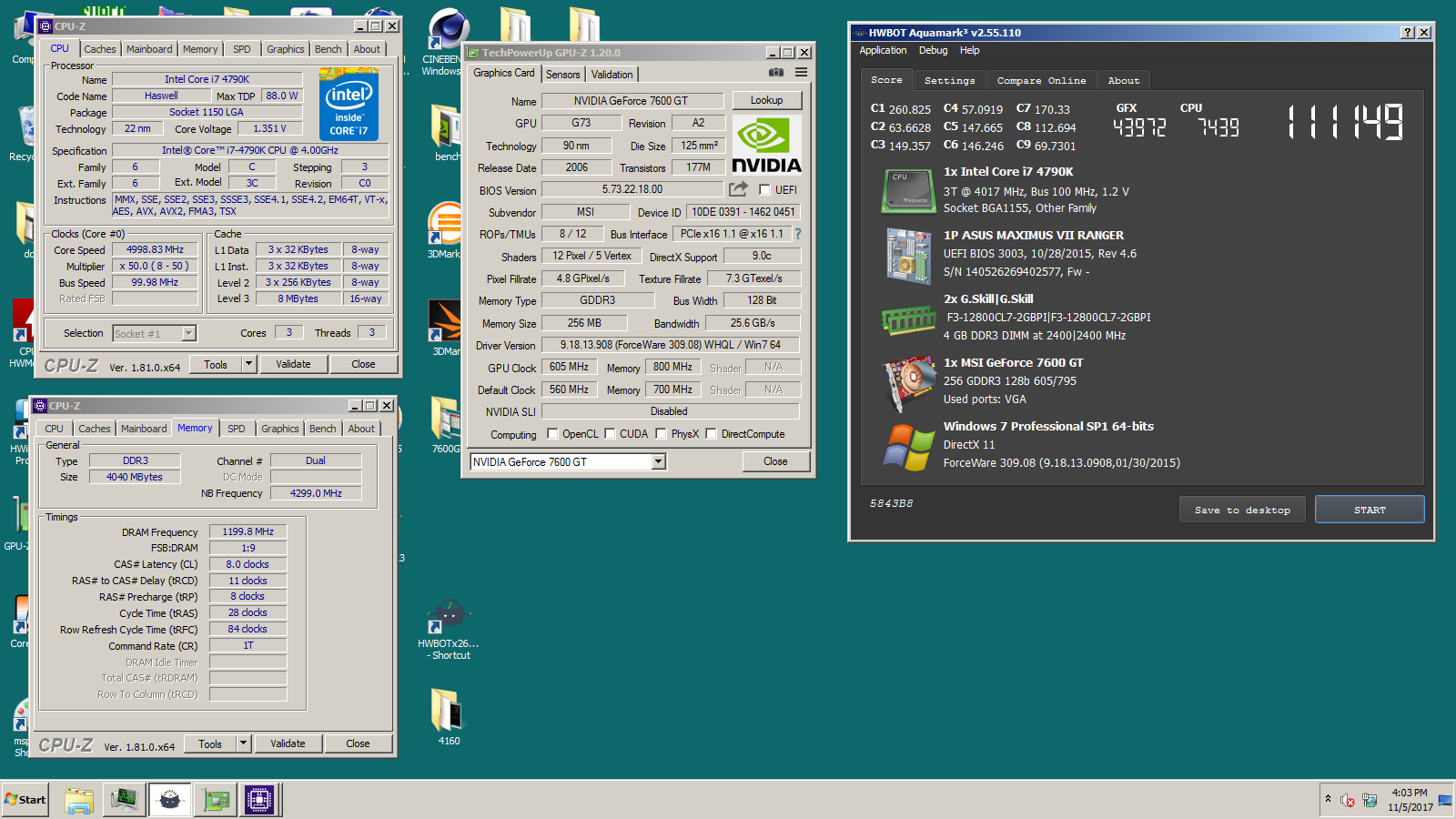Click the motherboard icon in Aquamark
The width and height of the screenshot is (1456, 819).
908,255
